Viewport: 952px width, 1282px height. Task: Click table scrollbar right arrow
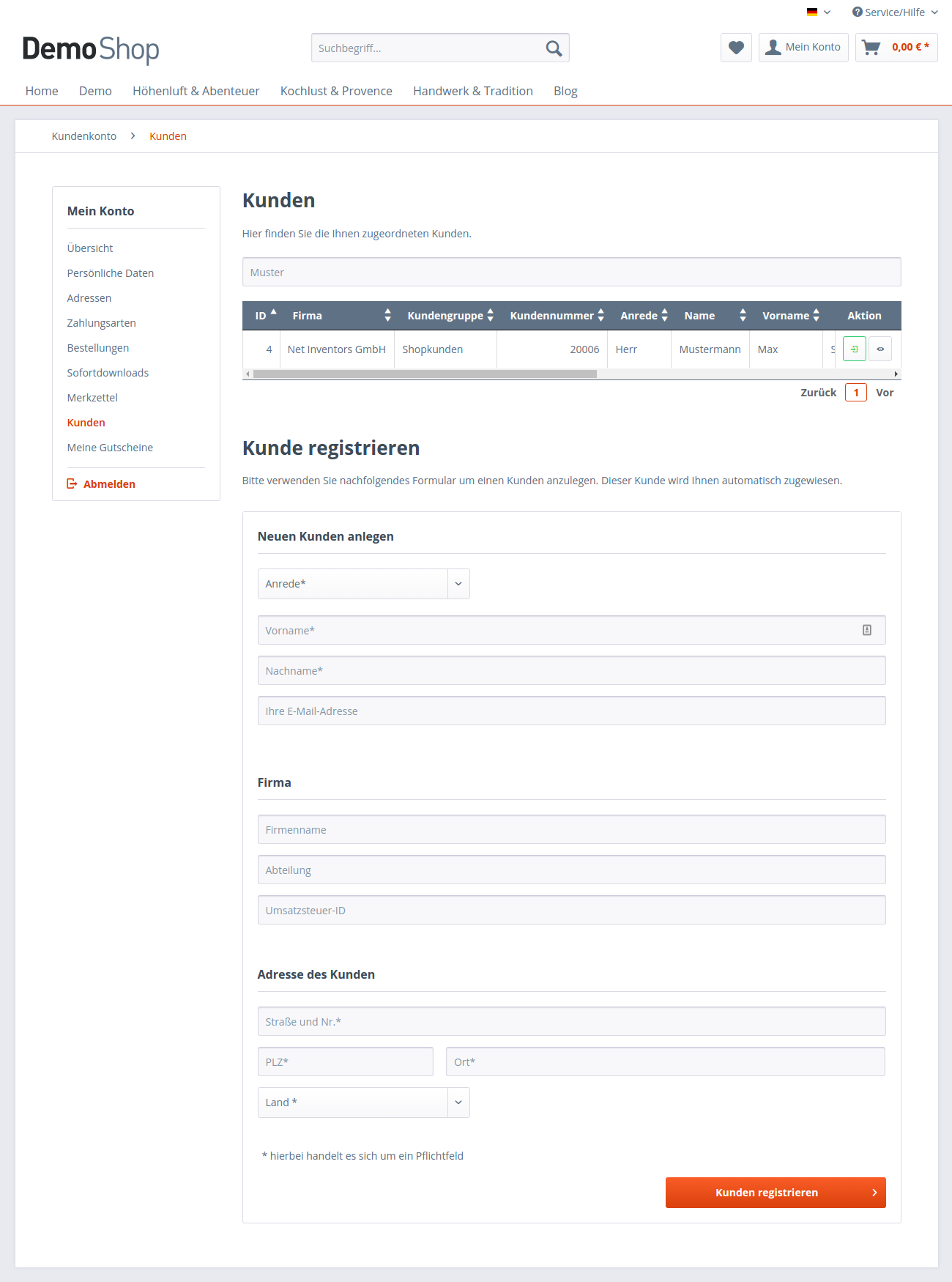point(896,374)
